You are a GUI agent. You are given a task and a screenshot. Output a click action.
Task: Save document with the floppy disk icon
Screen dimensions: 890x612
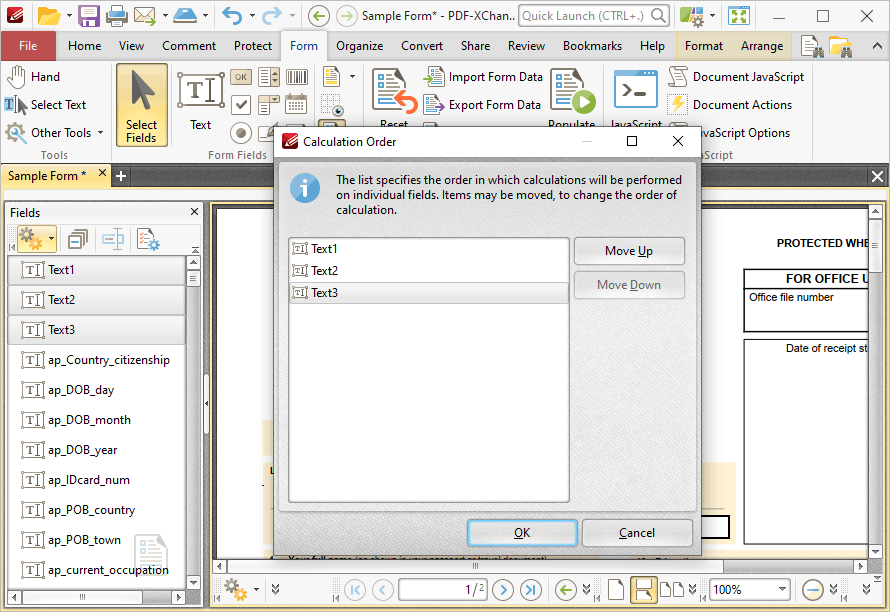89,16
